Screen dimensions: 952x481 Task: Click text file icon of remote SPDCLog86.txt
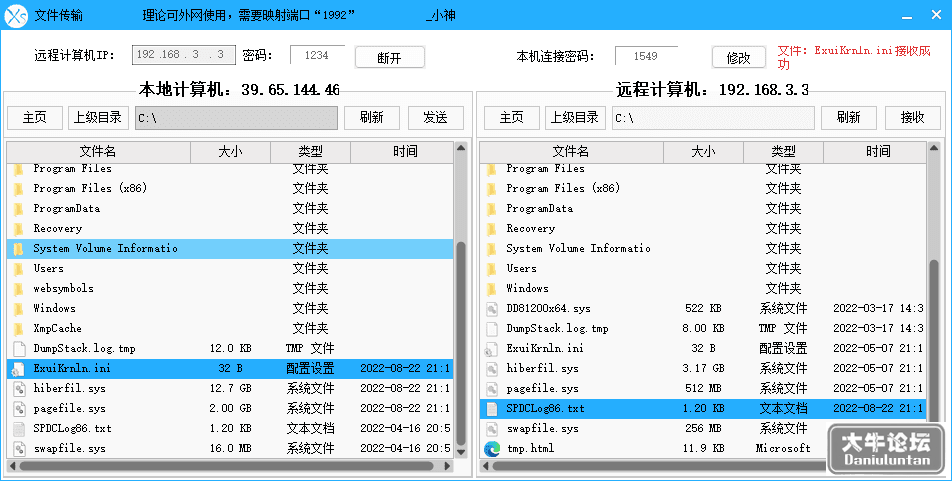point(492,409)
